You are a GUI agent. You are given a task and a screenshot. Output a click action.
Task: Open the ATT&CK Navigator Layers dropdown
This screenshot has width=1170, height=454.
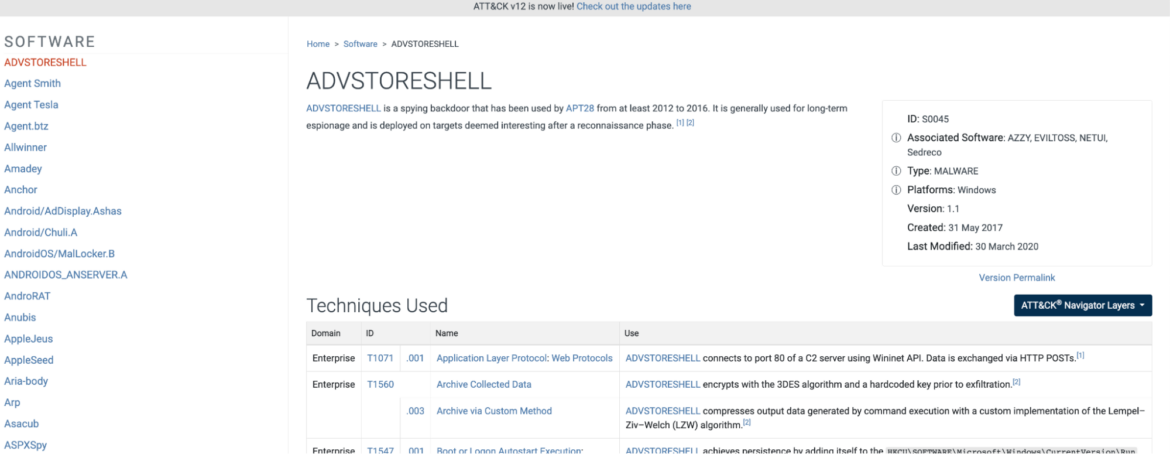(x=1083, y=305)
